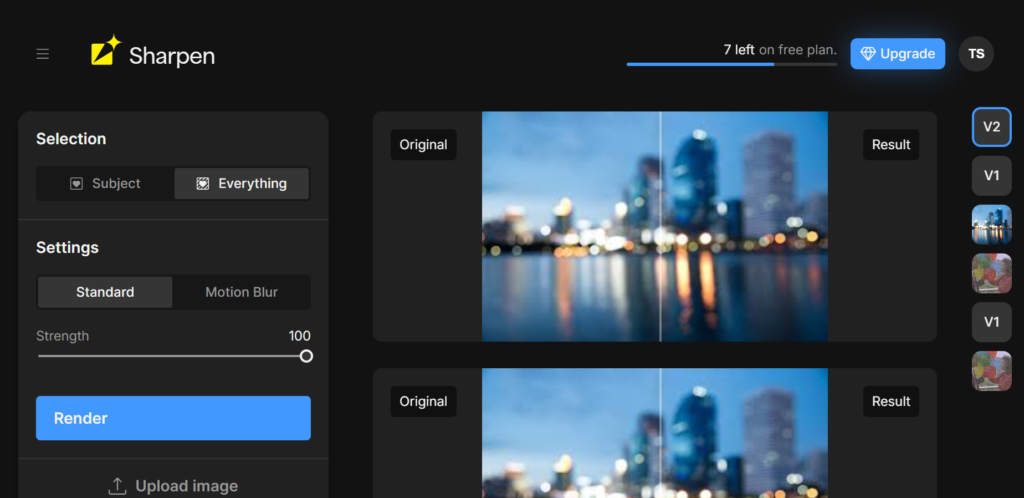Select Everything selection mode

tap(242, 184)
